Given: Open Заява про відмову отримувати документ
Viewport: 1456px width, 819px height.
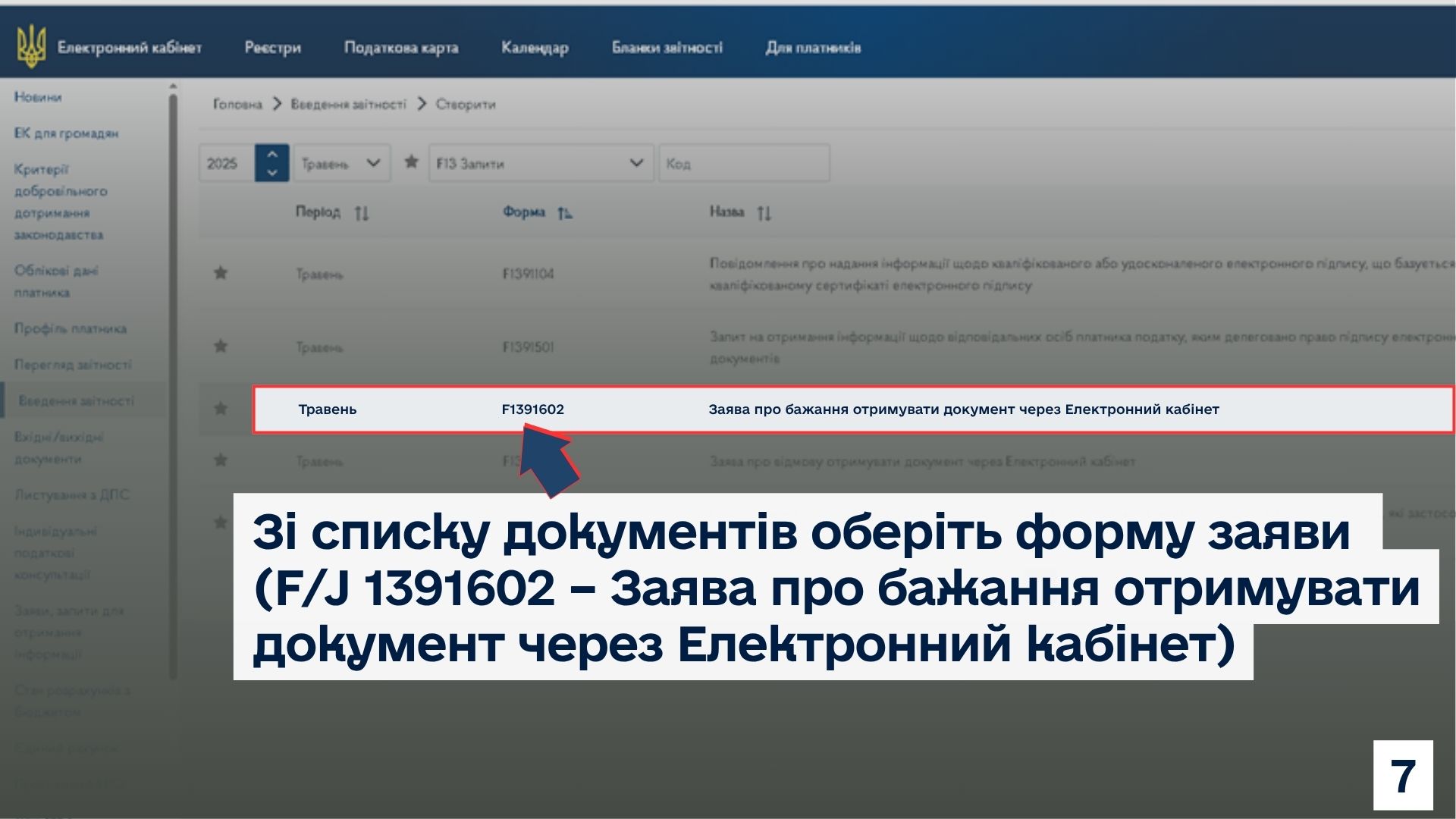Looking at the screenshot, I should coord(922,461).
